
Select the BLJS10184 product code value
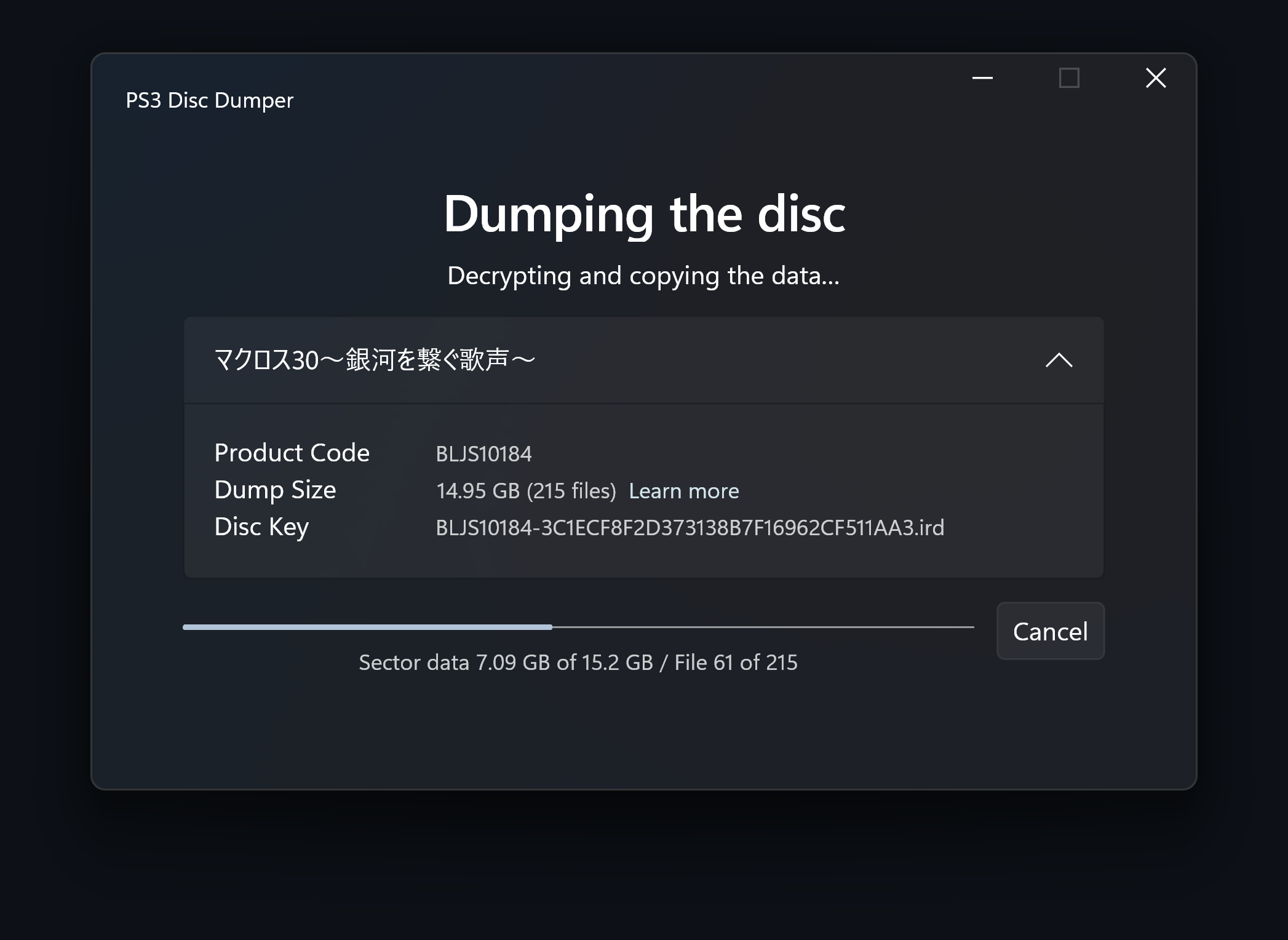point(483,454)
